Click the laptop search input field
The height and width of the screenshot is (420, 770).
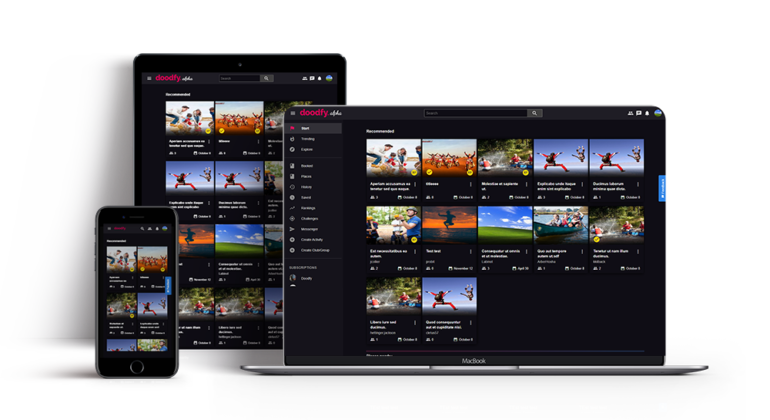click(475, 113)
